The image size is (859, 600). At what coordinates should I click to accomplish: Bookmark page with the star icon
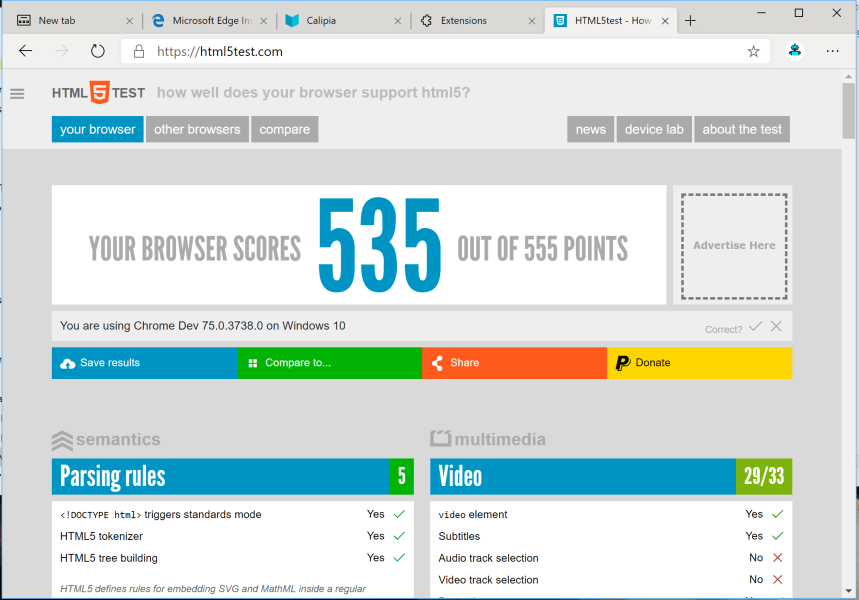tap(753, 51)
